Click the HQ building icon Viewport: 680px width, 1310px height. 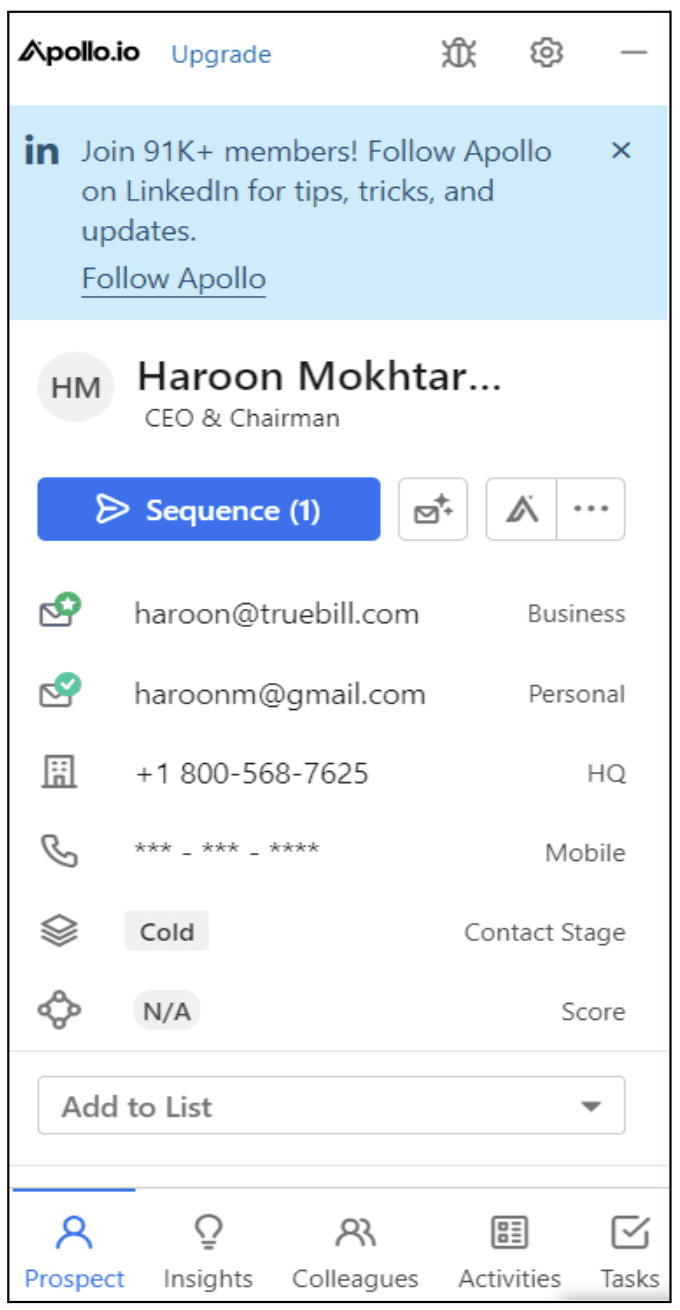point(59,772)
